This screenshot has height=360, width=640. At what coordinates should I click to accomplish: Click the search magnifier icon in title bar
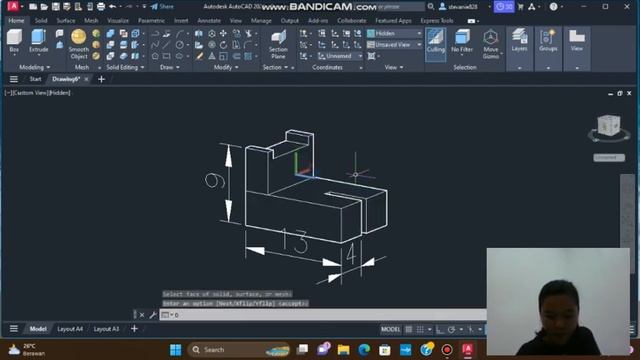coord(431,7)
